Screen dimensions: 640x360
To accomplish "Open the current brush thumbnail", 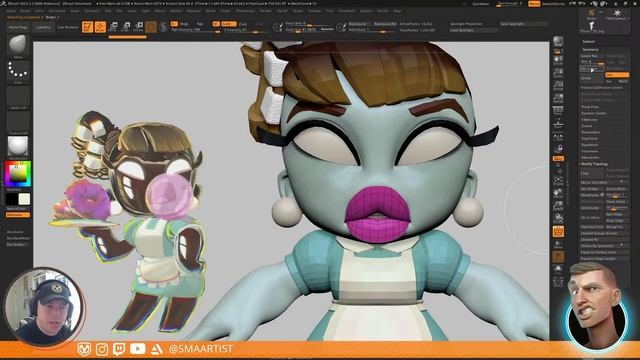I will 18,46.
